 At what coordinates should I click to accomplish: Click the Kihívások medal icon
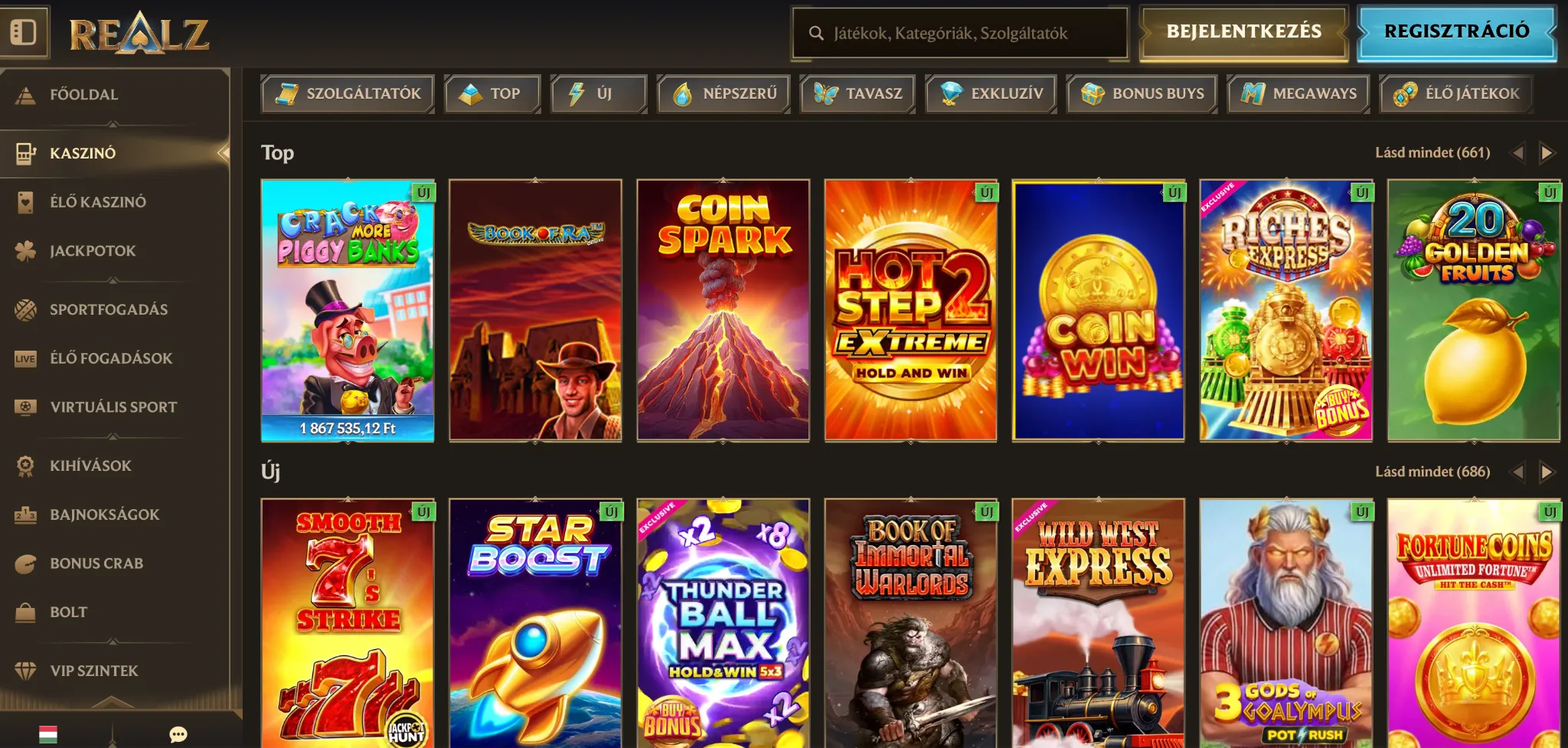coord(25,465)
